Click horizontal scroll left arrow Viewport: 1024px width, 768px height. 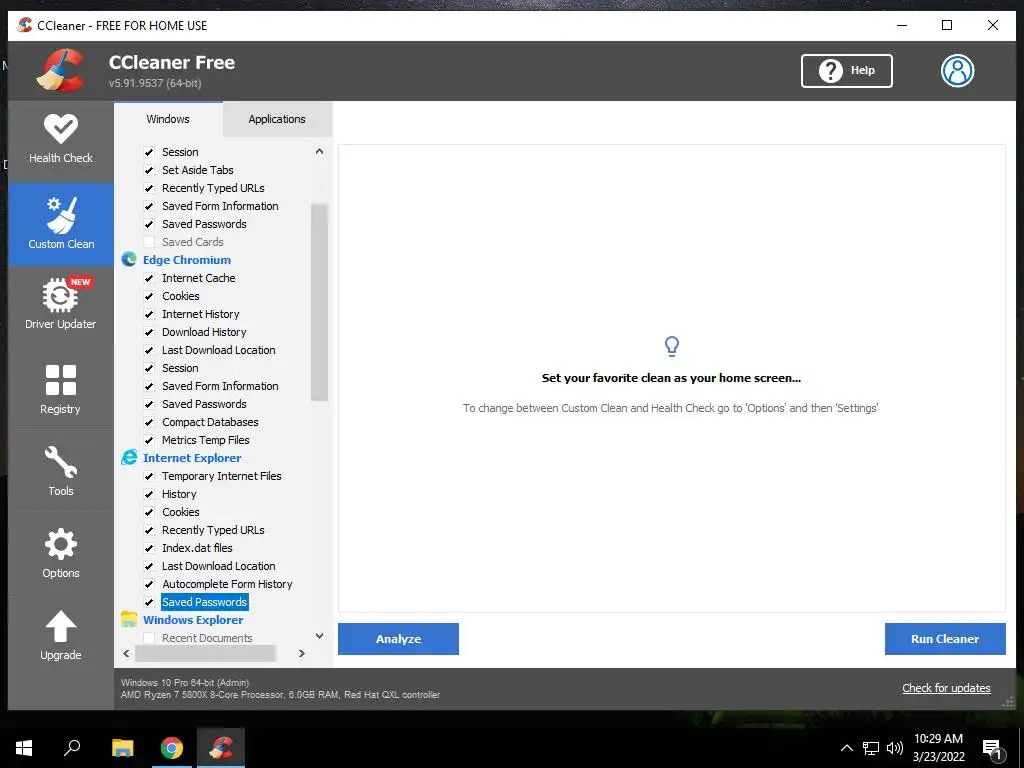(127, 653)
